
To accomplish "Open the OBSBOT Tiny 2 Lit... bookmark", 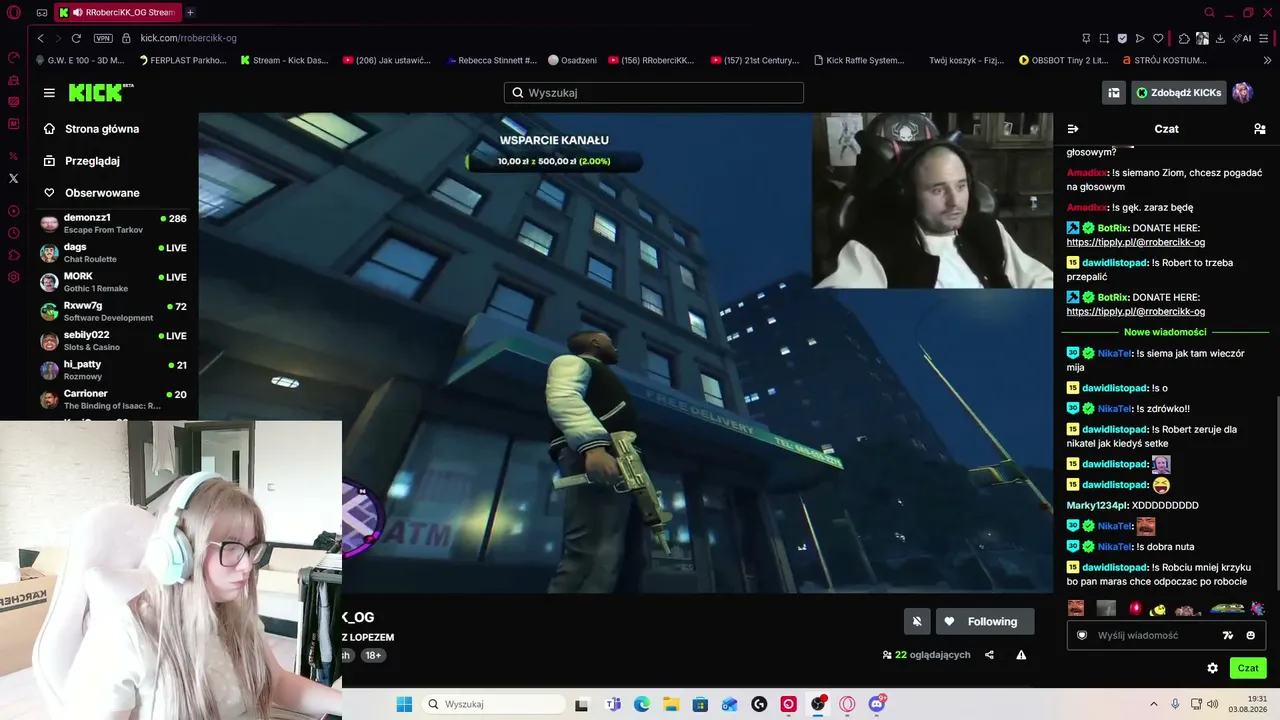I will click(x=1064, y=60).
